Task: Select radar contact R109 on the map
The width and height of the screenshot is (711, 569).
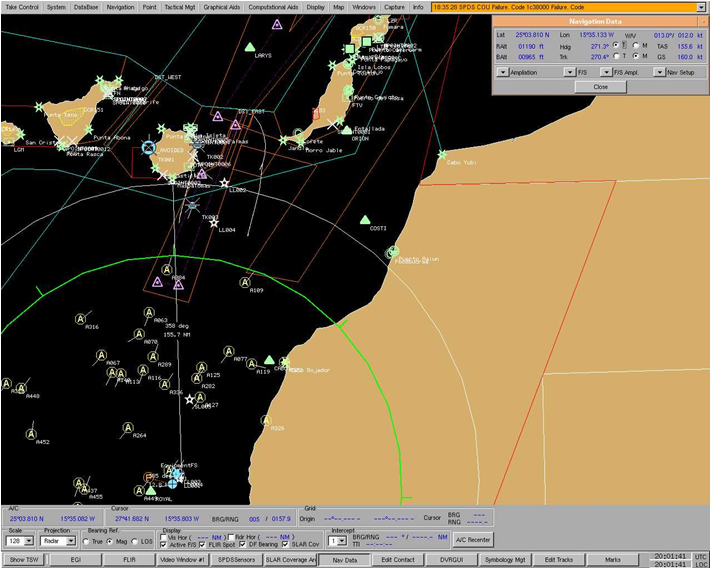Action: pyautogui.click(x=245, y=282)
